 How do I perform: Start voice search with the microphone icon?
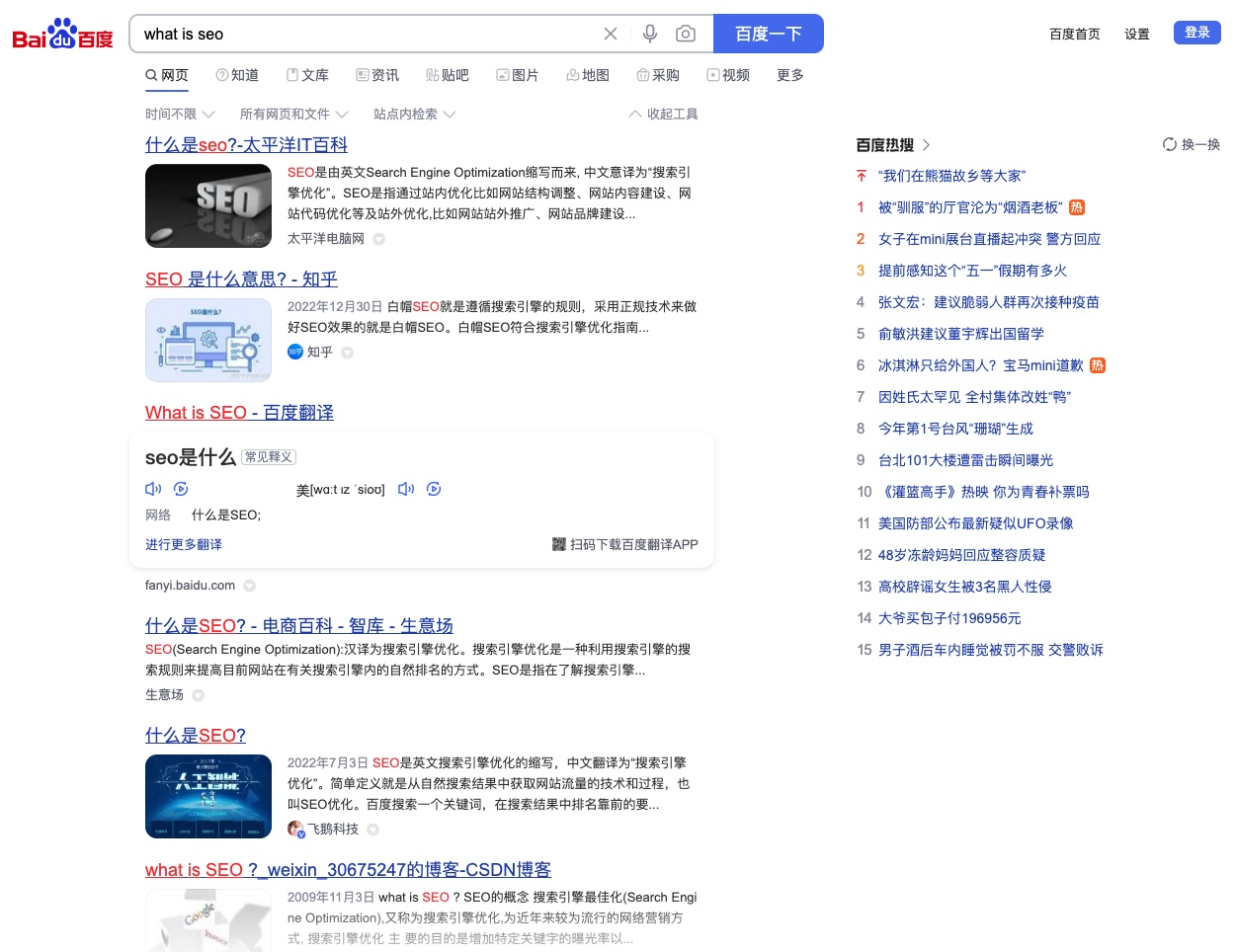pos(650,34)
